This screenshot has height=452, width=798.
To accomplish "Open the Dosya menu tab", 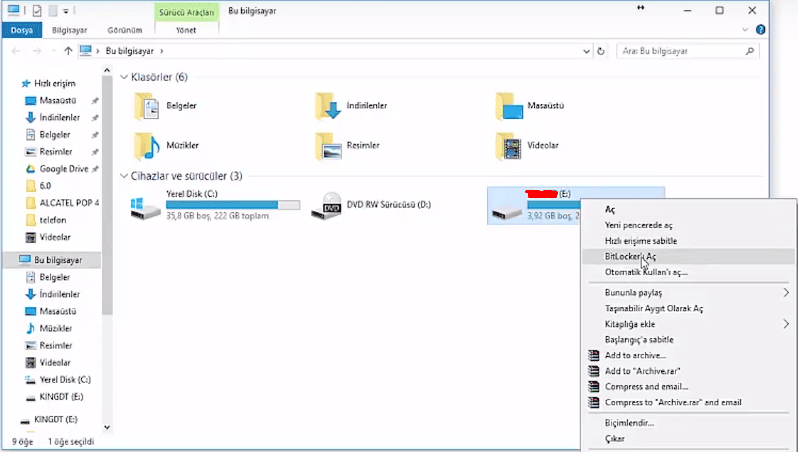I will pyautogui.click(x=21, y=30).
